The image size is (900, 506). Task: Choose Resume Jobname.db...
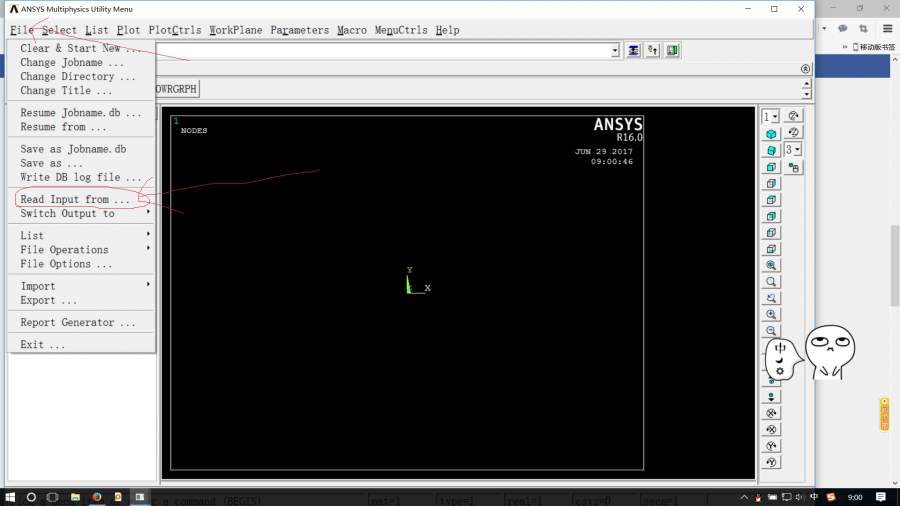pos(81,113)
